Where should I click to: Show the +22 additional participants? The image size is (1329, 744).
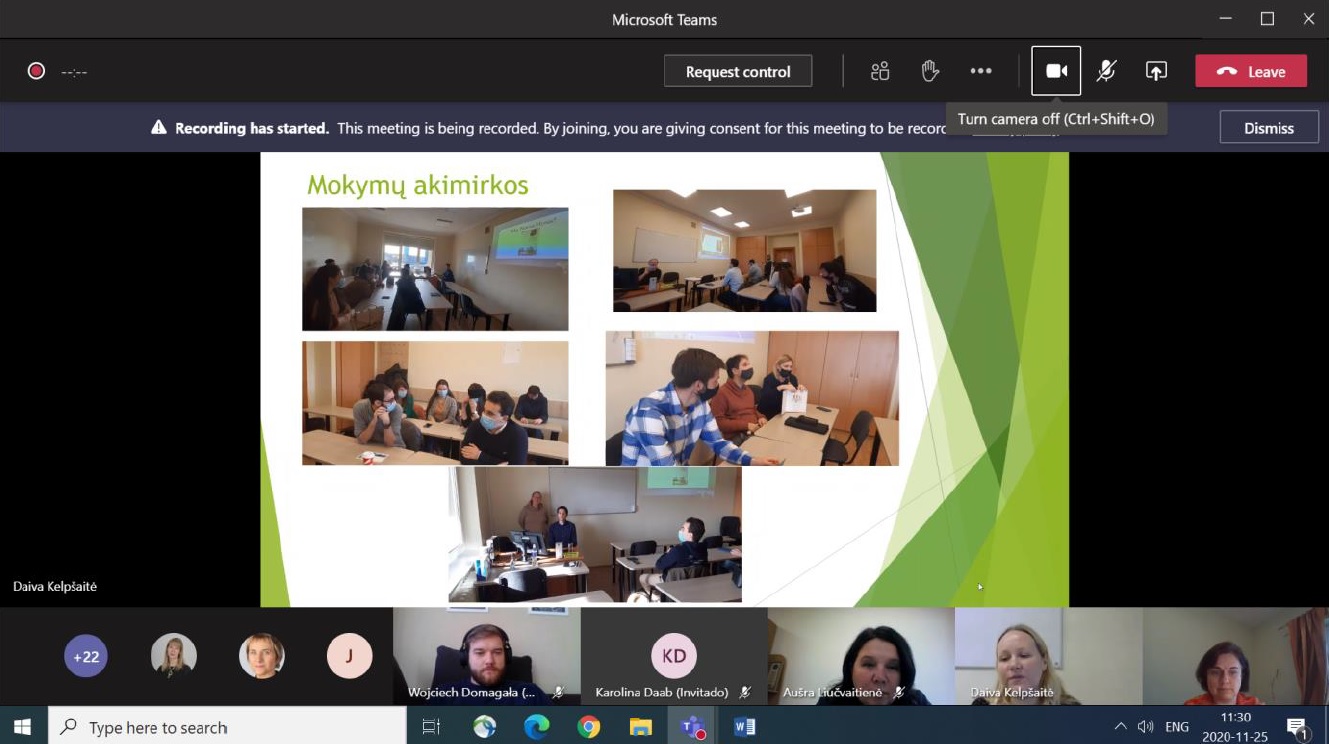tap(86, 657)
